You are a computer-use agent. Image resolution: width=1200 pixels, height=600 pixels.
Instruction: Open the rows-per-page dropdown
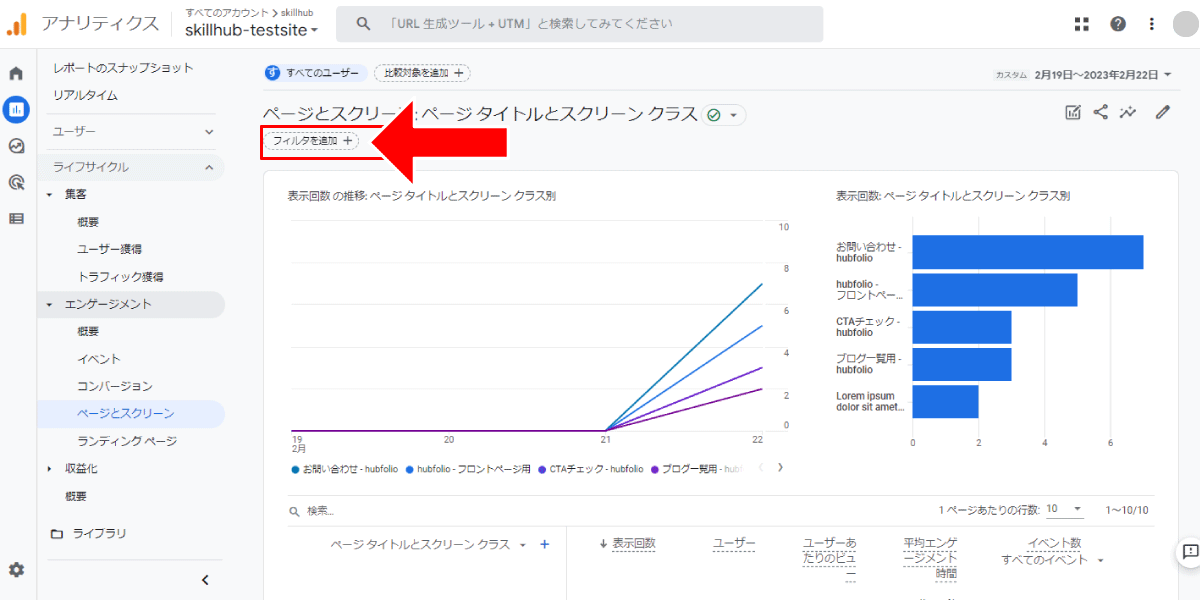1064,509
